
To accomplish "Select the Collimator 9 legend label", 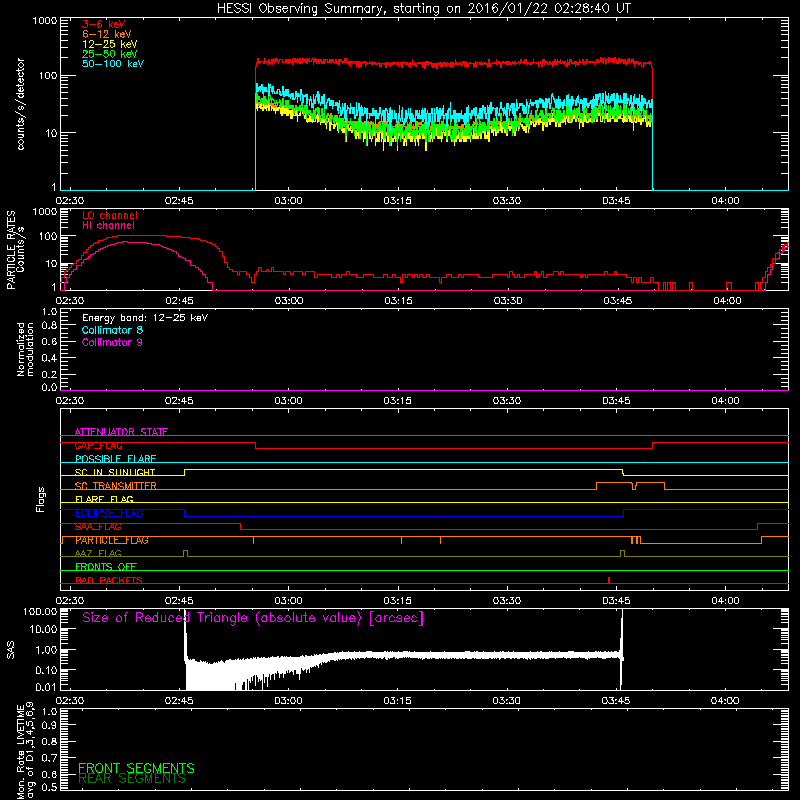I will pos(112,342).
